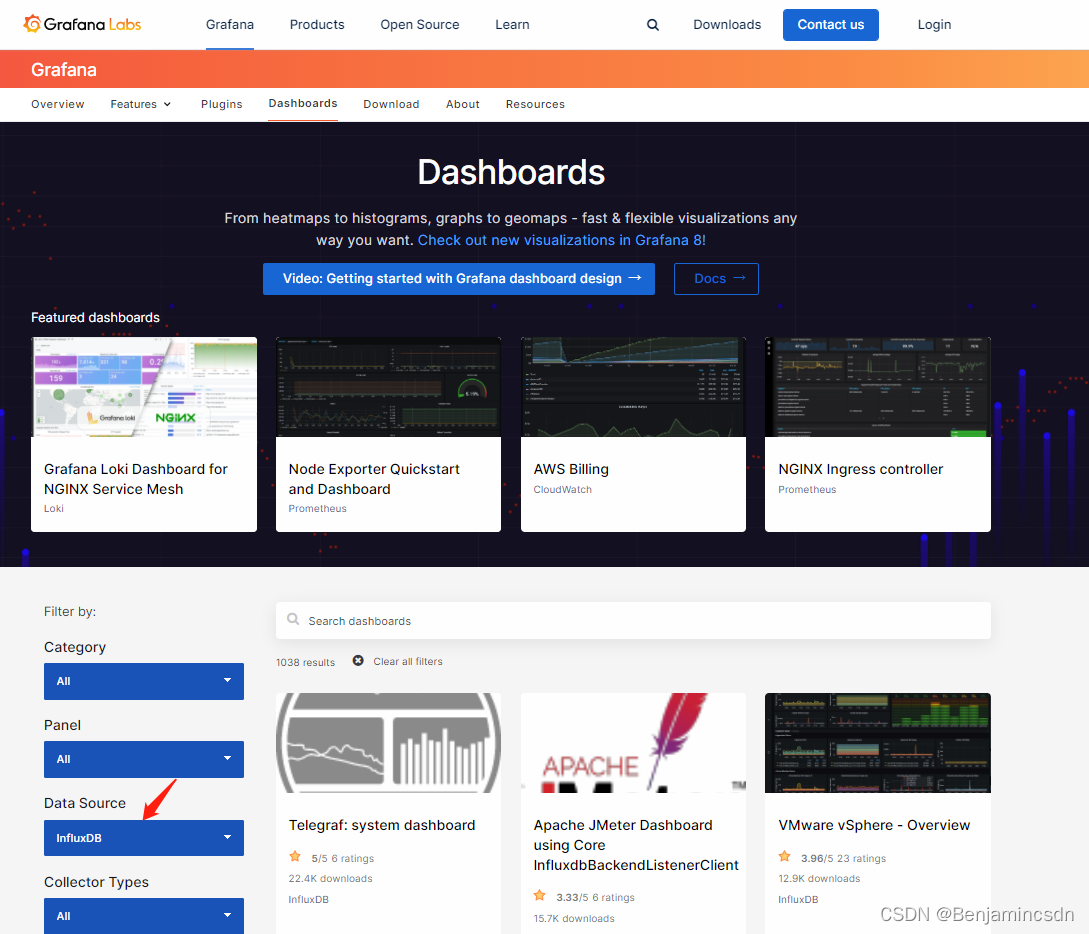Select the Dashboards tab

[303, 103]
